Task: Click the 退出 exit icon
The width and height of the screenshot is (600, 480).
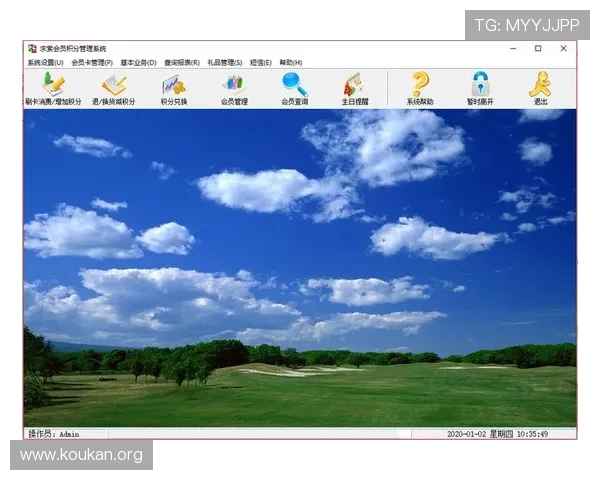Action: (x=540, y=88)
